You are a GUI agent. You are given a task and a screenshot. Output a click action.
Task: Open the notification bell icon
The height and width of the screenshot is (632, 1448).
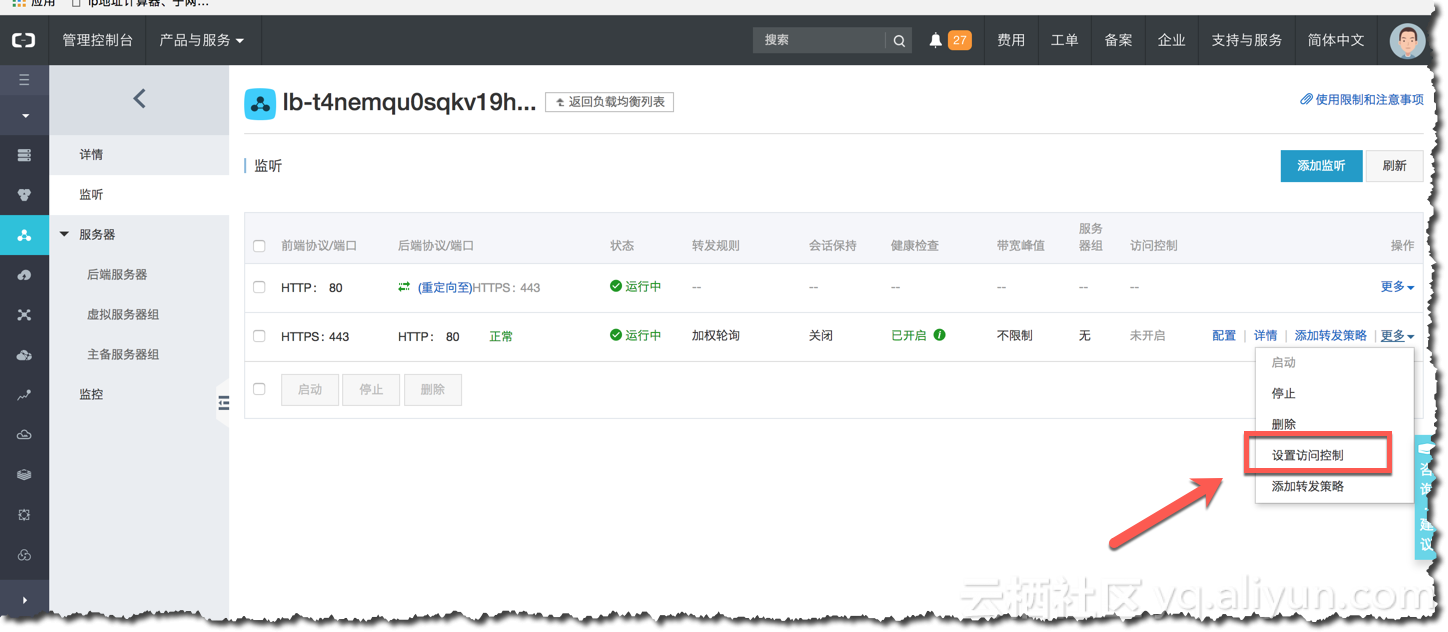tap(936, 41)
